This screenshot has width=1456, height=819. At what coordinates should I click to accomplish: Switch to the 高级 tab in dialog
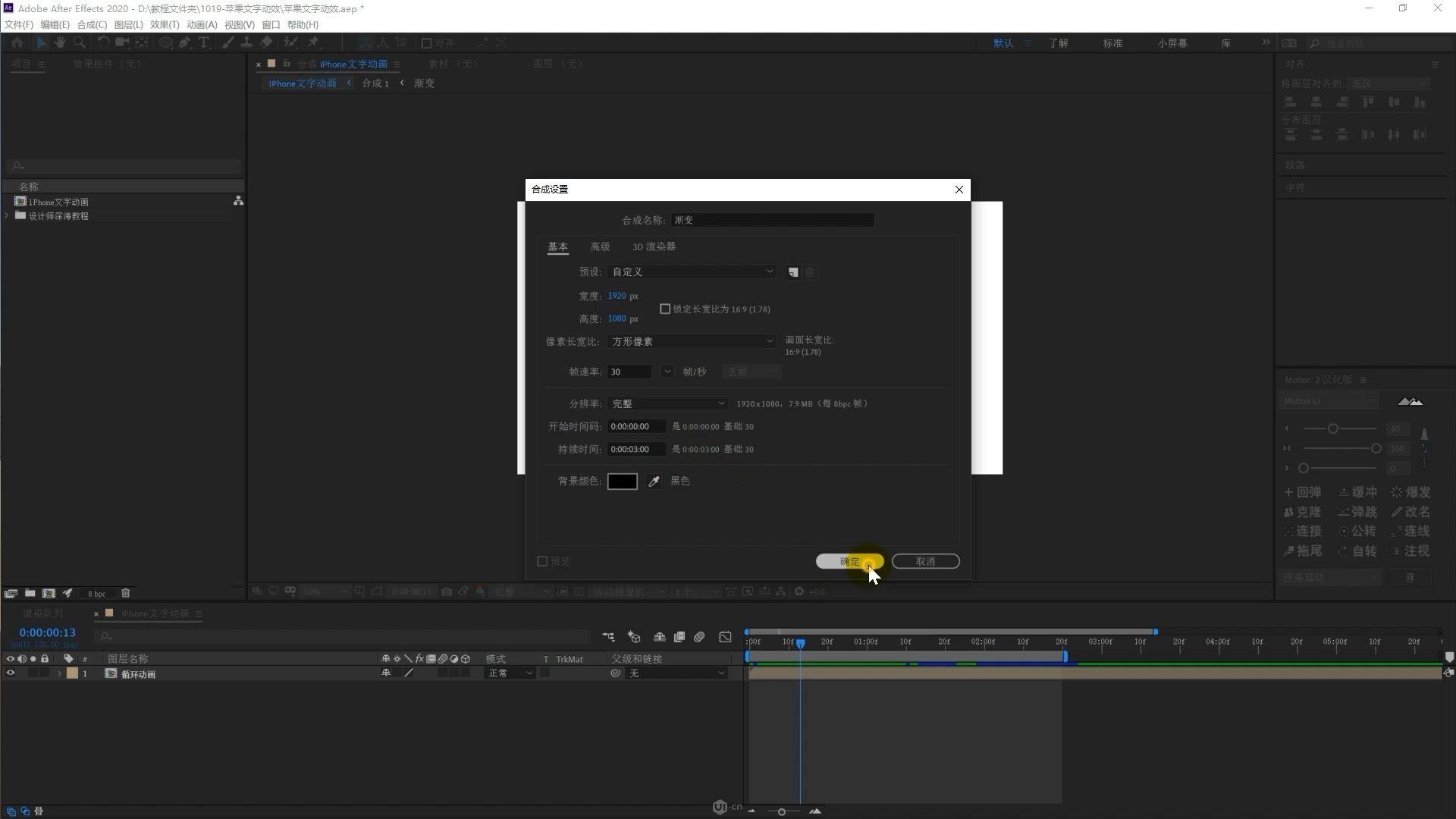600,247
